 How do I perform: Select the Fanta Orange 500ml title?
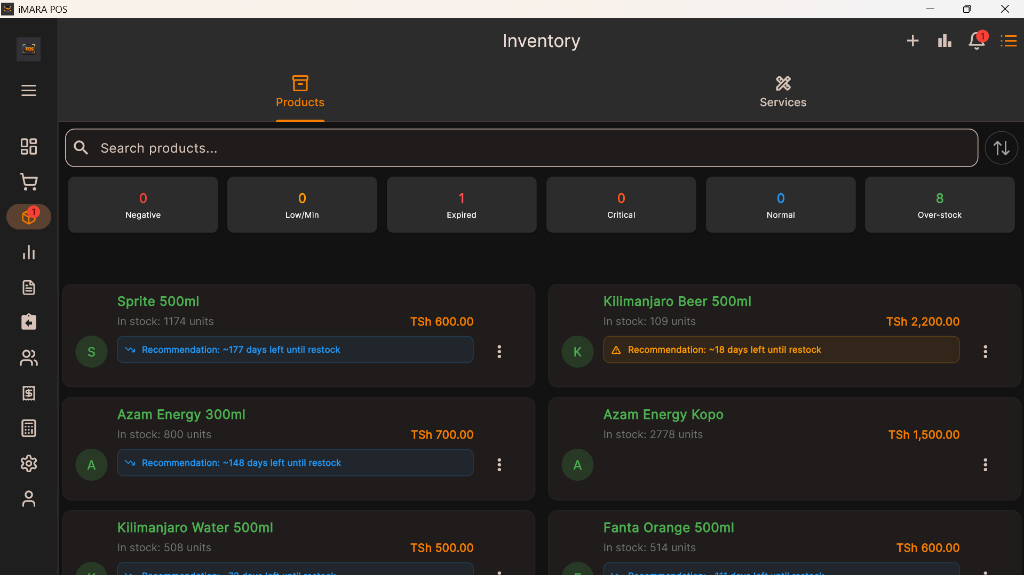tap(668, 527)
